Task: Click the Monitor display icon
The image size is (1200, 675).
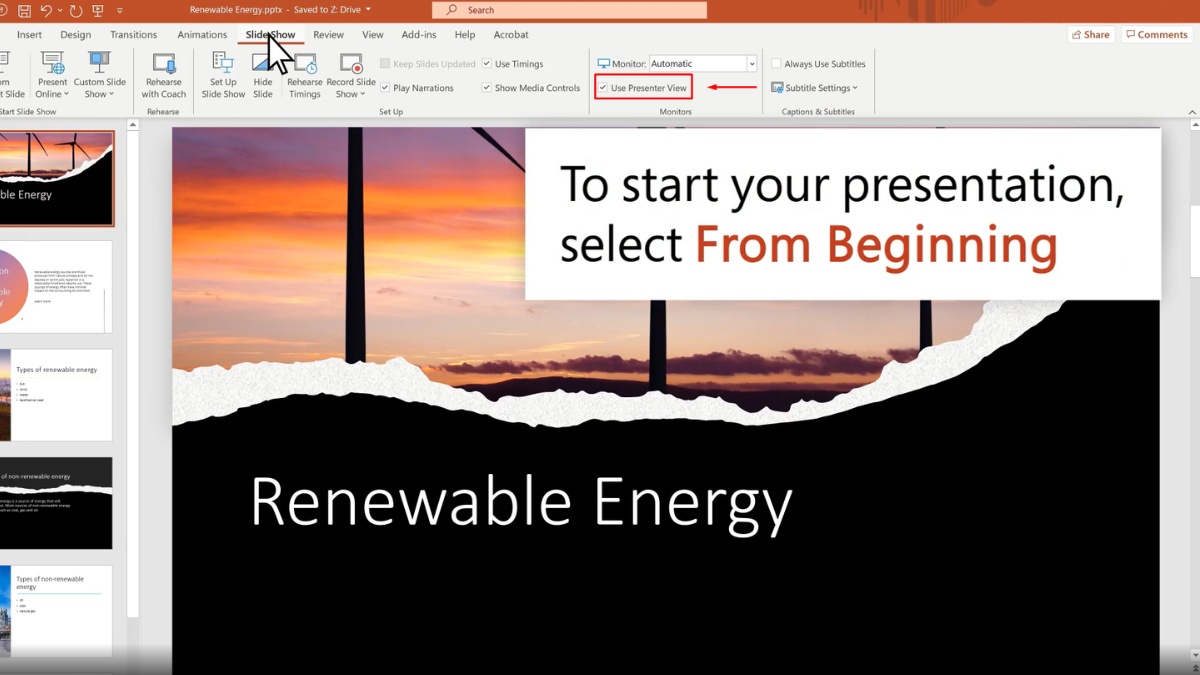Action: 603,64
